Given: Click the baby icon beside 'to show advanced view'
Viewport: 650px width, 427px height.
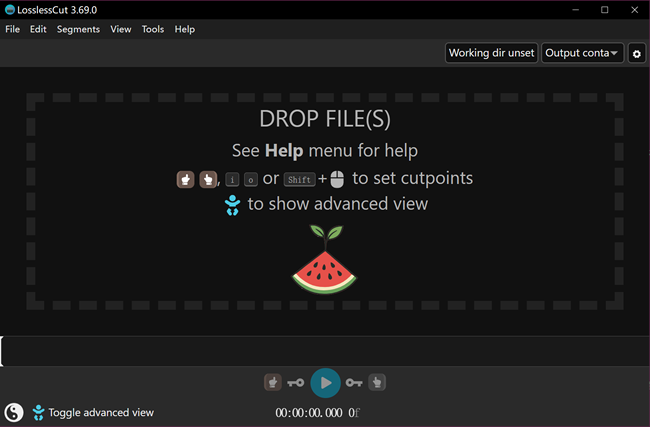Looking at the screenshot, I should [x=232, y=205].
